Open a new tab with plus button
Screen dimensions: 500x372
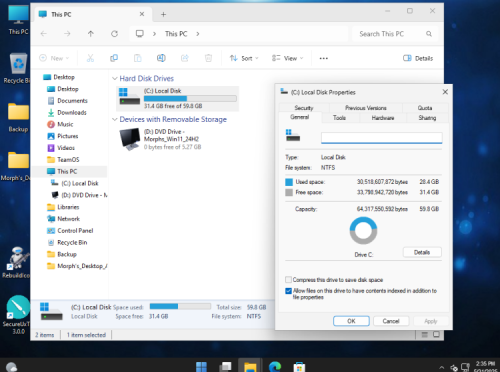163,14
